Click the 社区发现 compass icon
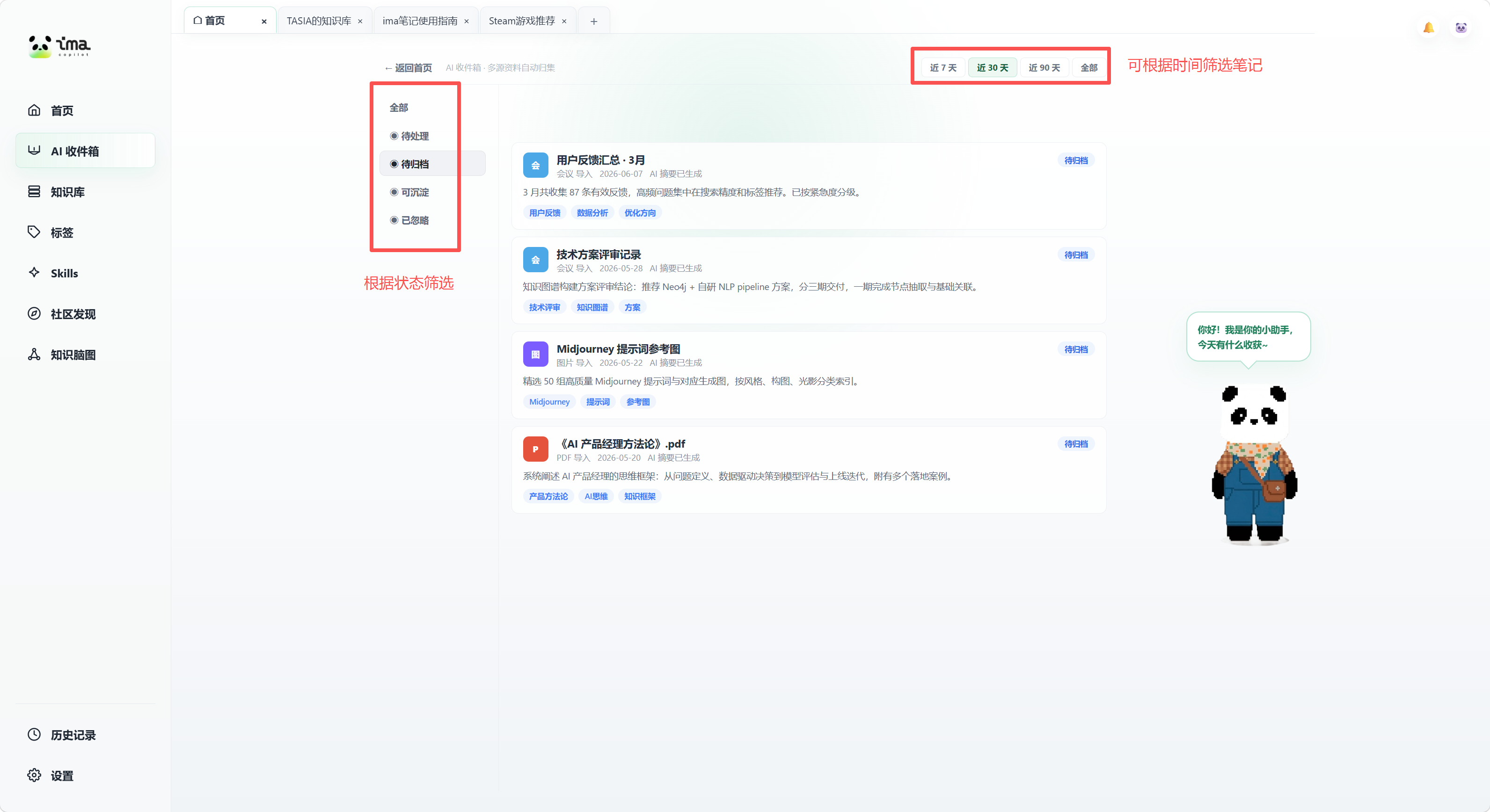 pyautogui.click(x=34, y=313)
